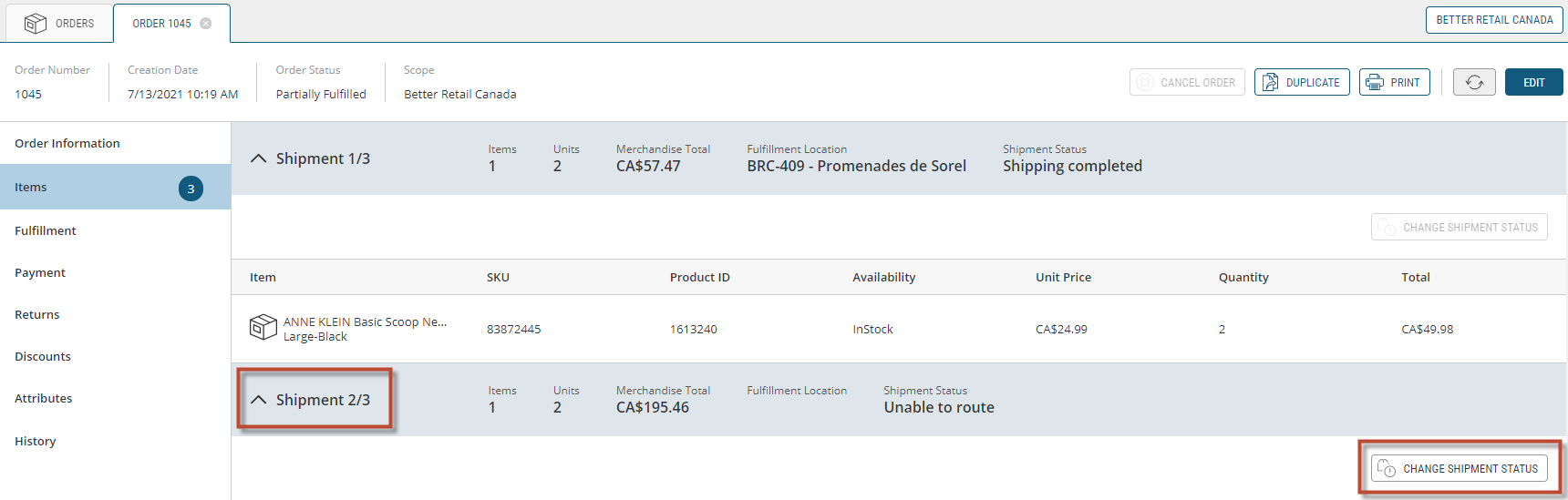This screenshot has width=1568, height=500.
Task: Open the Payment section
Action: point(40,272)
